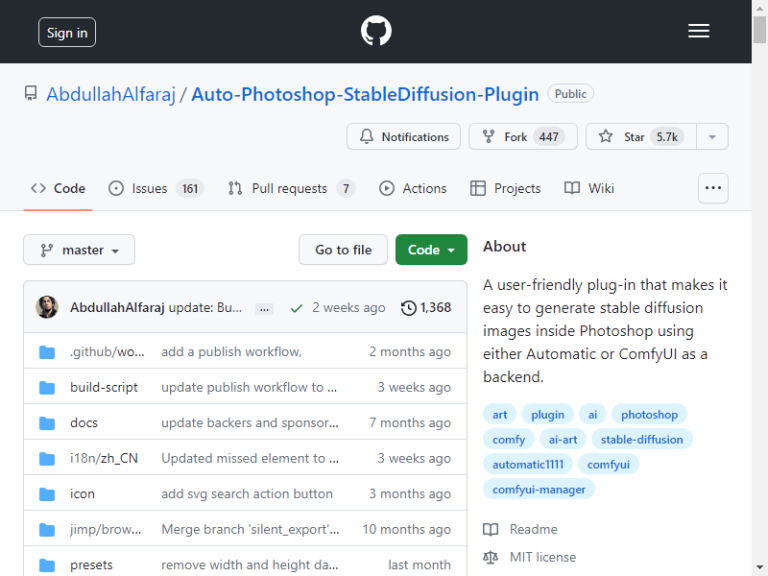Open commit 'remove width and height da...'
The height and width of the screenshot is (576, 768).
(x=250, y=565)
